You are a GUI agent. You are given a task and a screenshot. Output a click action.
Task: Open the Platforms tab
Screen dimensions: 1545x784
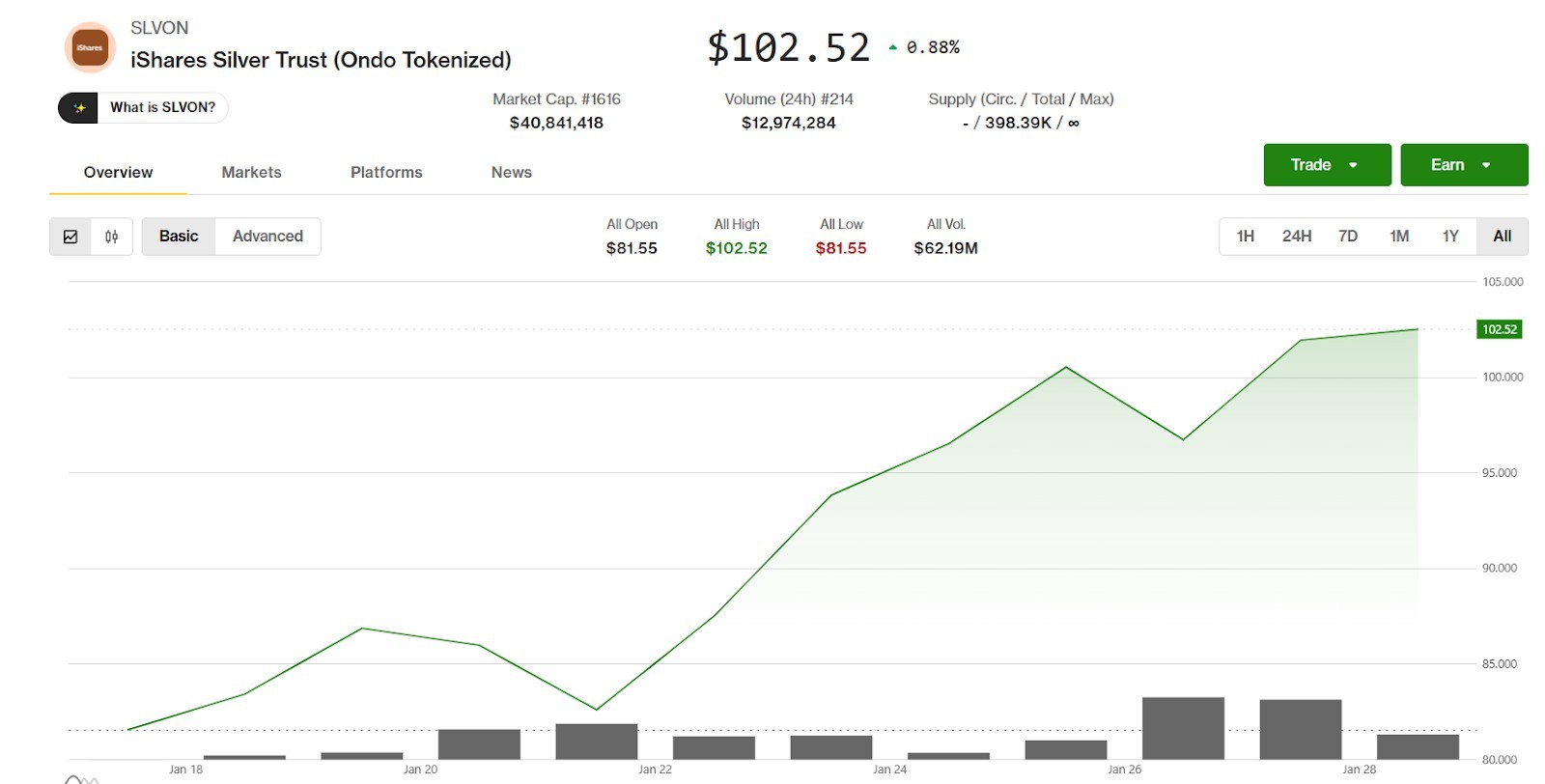point(386,172)
